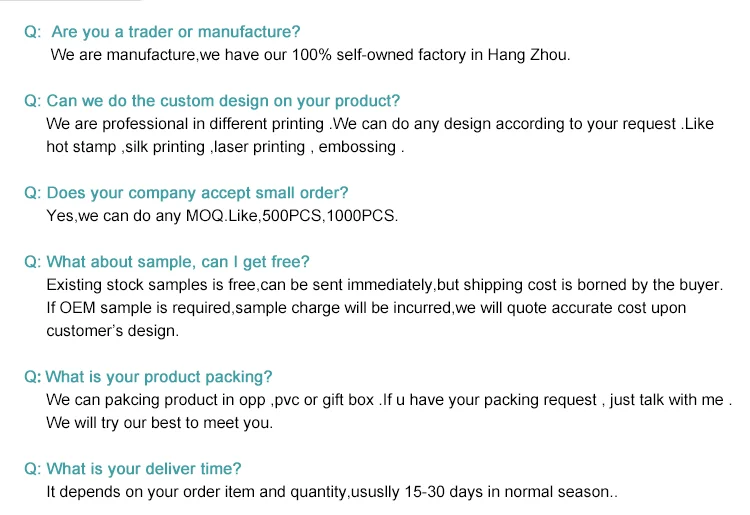Screen dimensions: 750x515
Task: Click the answer about any MOQ
Action: [222, 215]
